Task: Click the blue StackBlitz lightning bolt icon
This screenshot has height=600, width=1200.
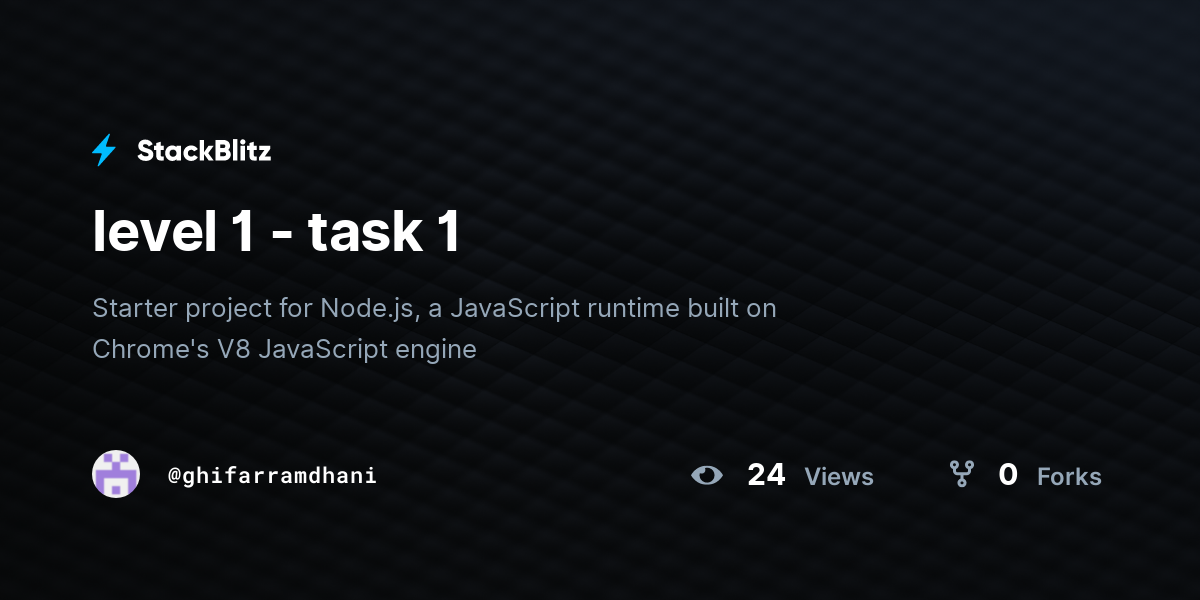Action: (104, 151)
